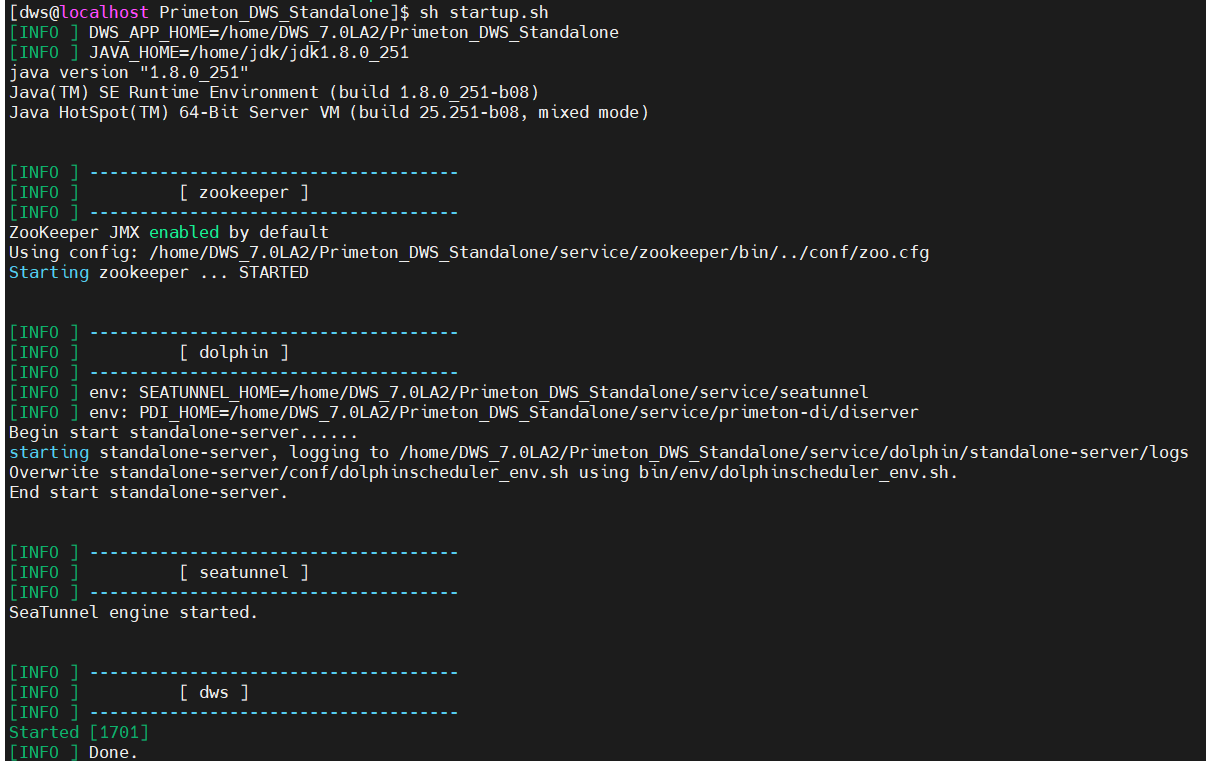Click the 'SeaTunnel engine started.' message
This screenshot has height=761, width=1206.
[x=133, y=612]
